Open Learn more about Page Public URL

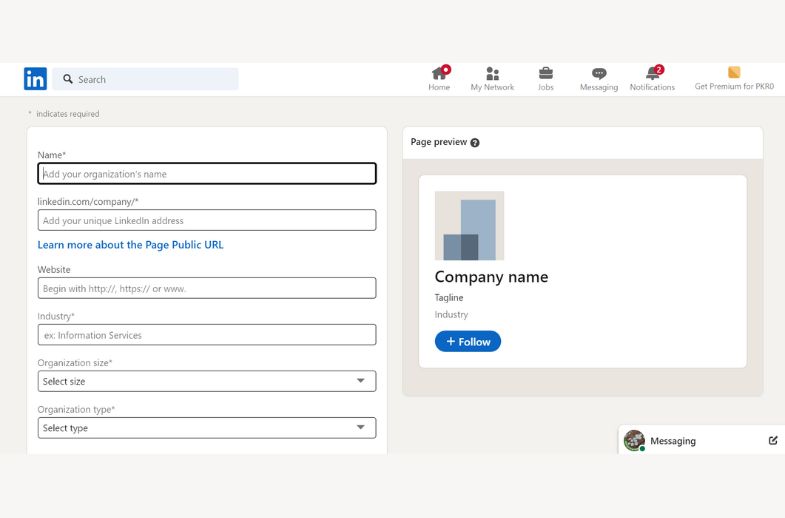[x=130, y=245]
